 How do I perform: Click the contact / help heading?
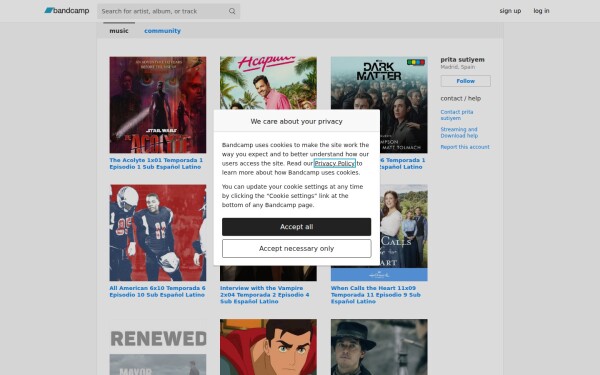[x=460, y=98]
